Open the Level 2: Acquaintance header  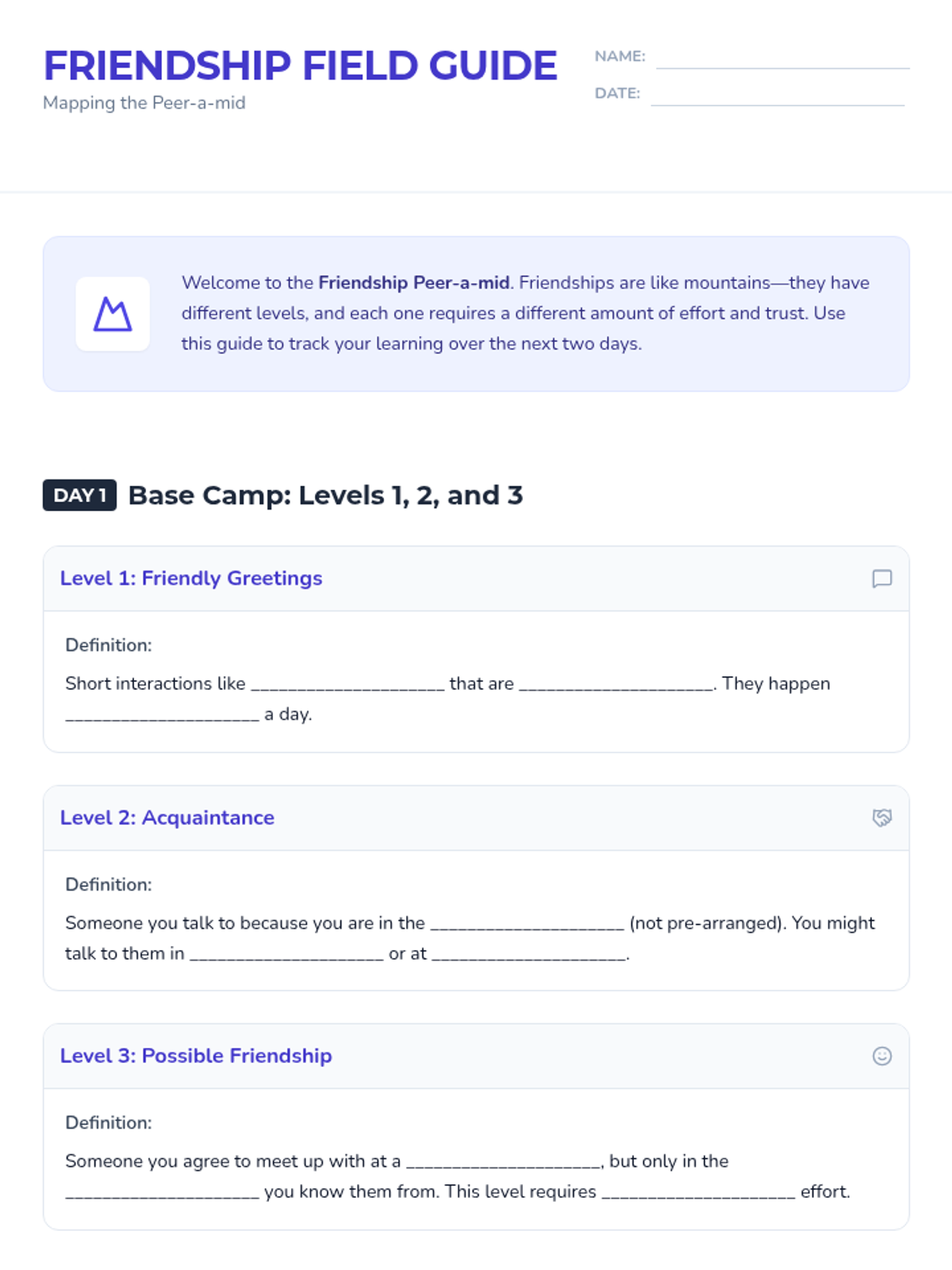coord(167,818)
